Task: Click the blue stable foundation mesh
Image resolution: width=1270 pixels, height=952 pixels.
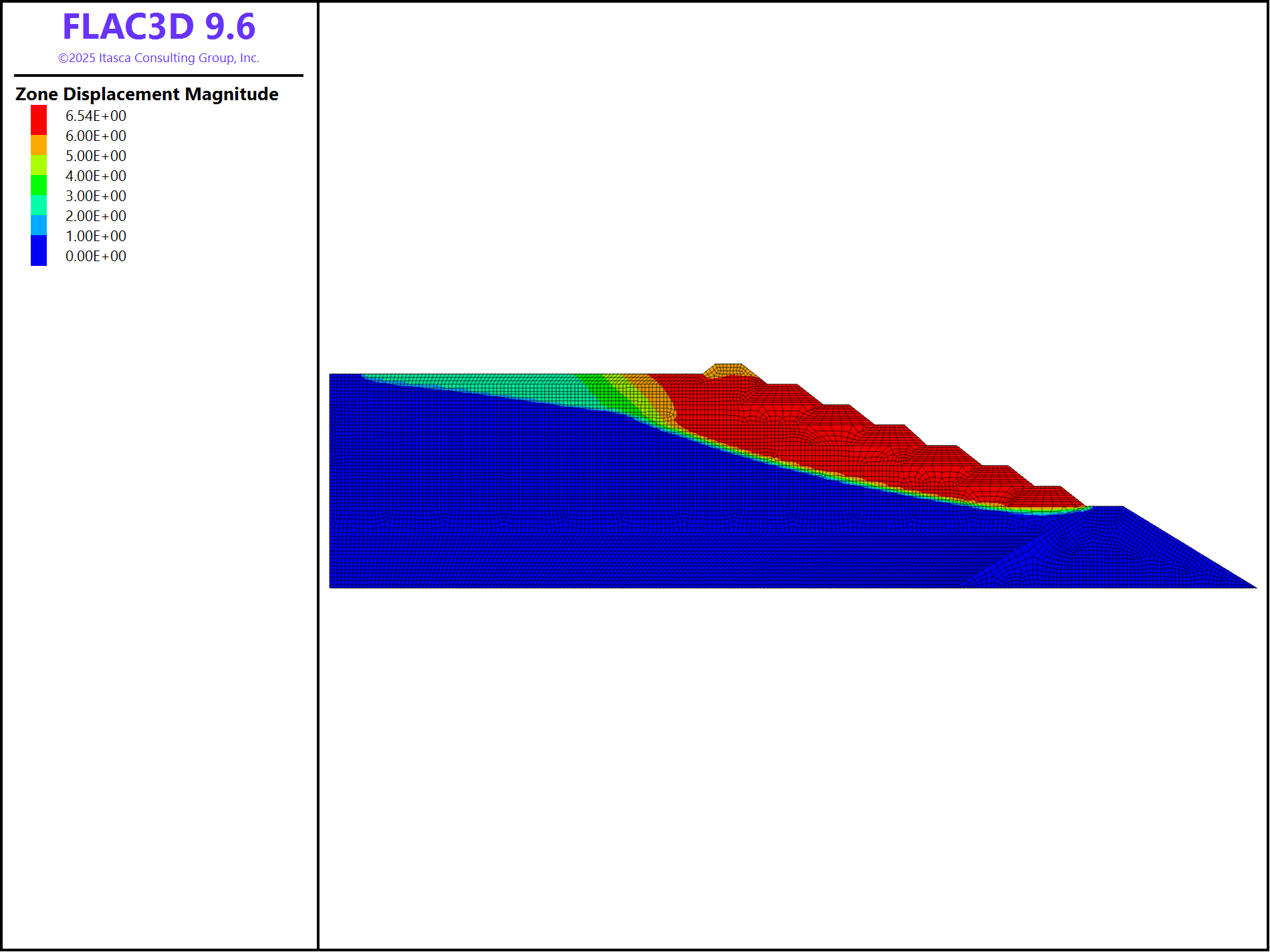Action: click(602, 508)
